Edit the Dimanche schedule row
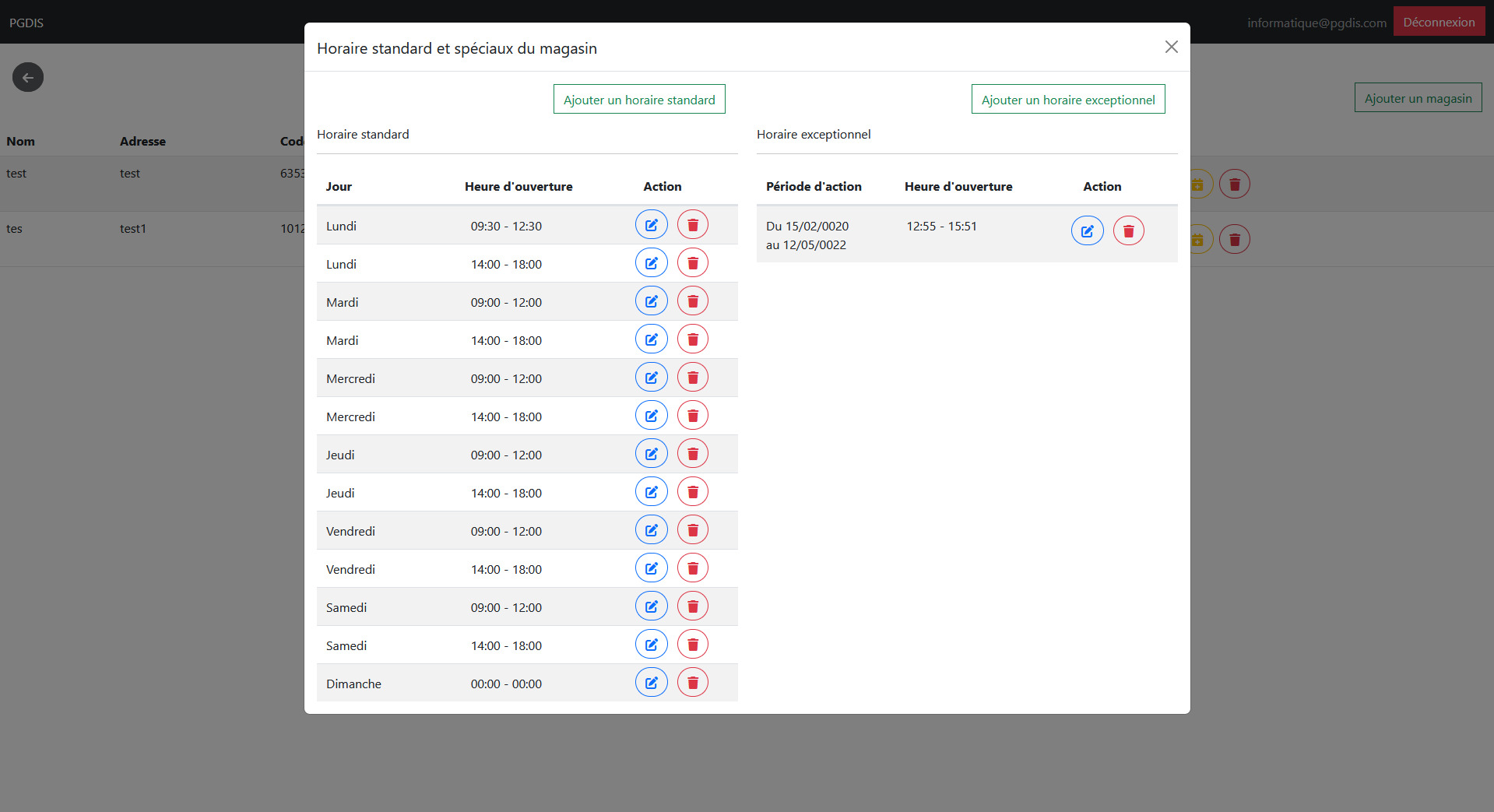This screenshot has width=1494, height=812. coord(651,683)
